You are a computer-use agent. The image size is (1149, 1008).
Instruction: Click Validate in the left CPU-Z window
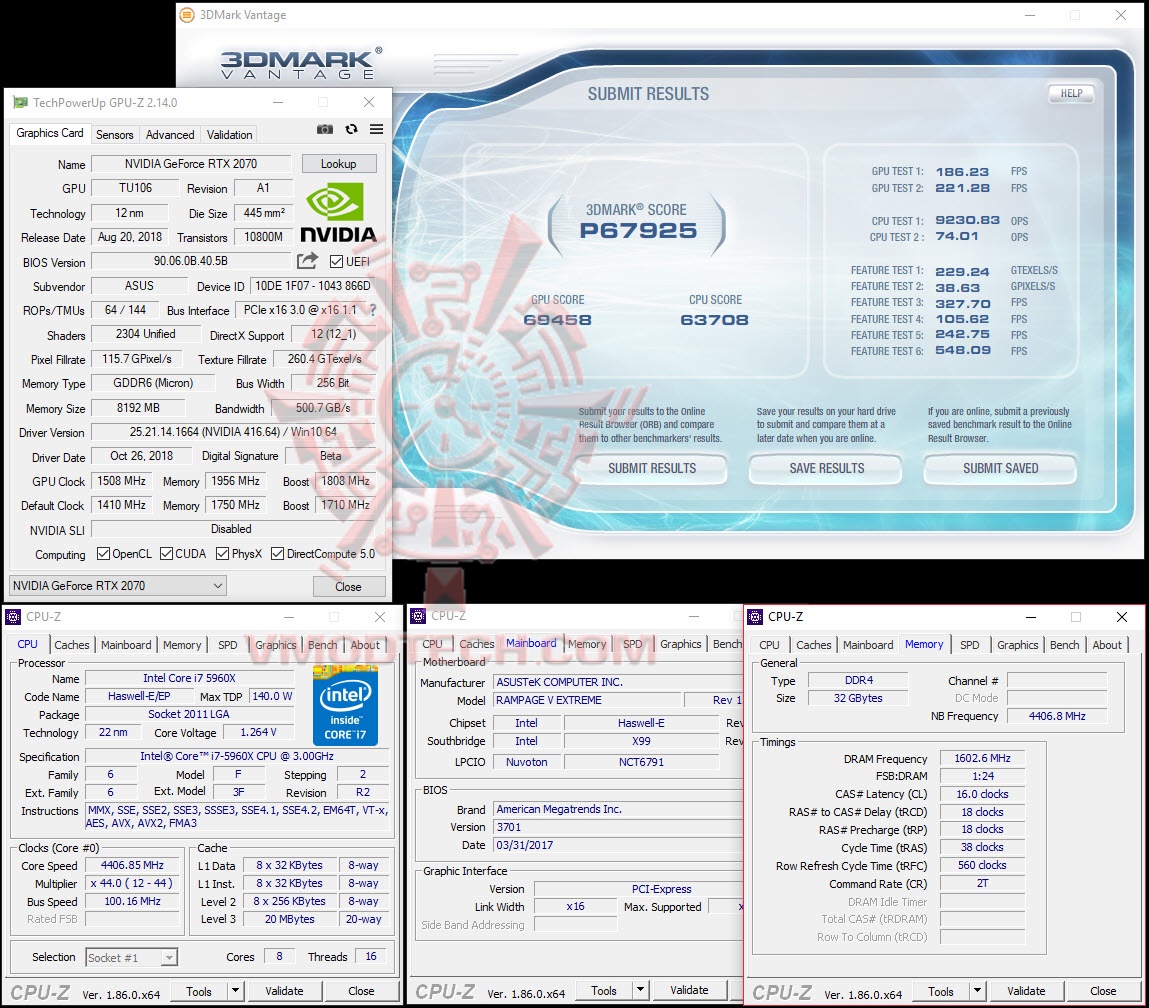coord(284,991)
